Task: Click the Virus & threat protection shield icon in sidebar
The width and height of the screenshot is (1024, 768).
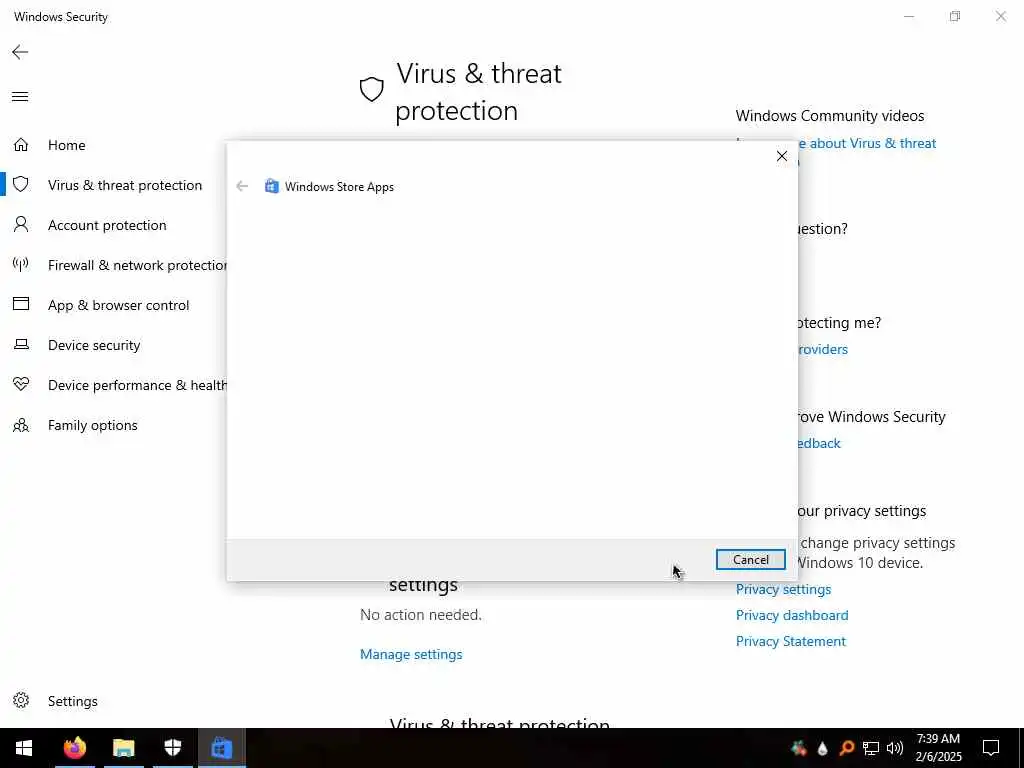Action: coord(21,184)
